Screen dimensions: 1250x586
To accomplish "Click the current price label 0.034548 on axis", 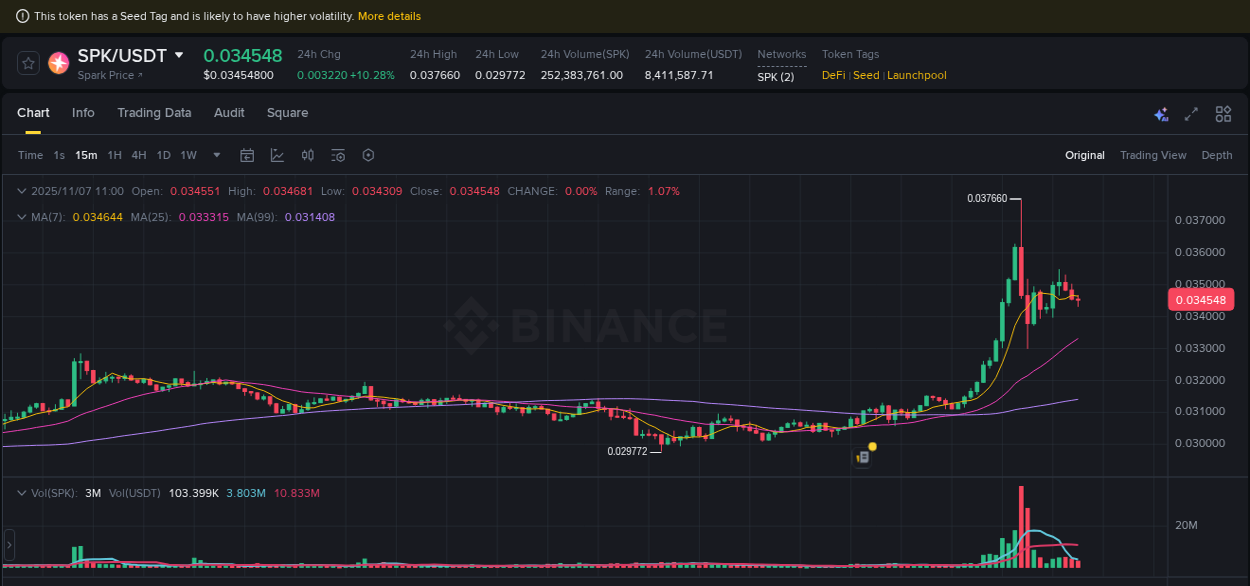I will (1201, 299).
